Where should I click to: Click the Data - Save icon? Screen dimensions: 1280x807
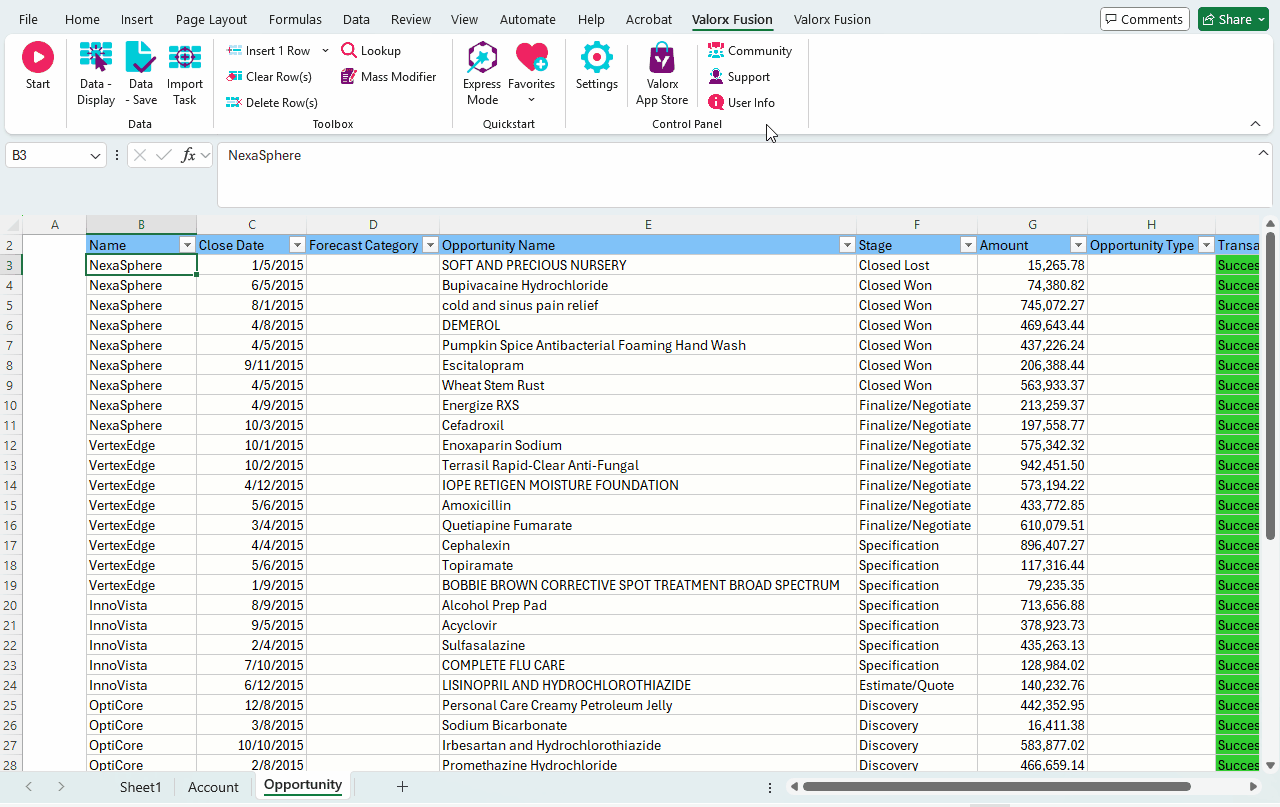(141, 73)
